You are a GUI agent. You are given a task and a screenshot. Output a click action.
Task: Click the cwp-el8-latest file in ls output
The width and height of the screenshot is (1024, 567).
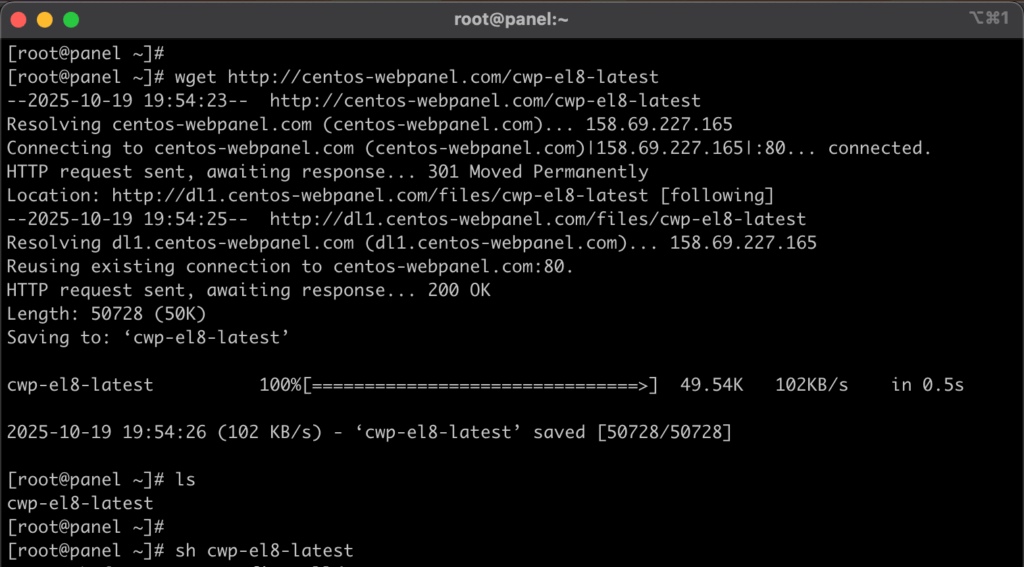(80, 503)
